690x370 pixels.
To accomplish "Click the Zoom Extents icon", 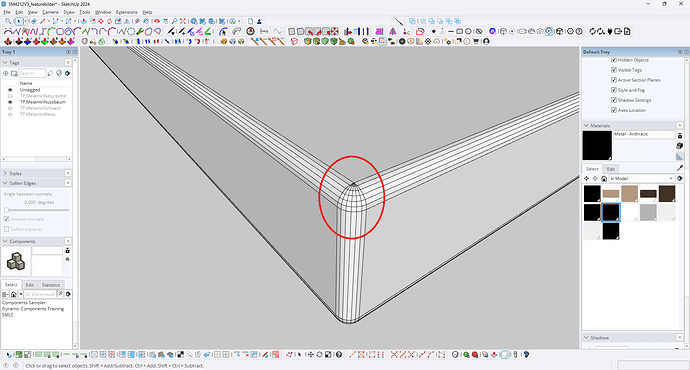I will coord(183,21).
